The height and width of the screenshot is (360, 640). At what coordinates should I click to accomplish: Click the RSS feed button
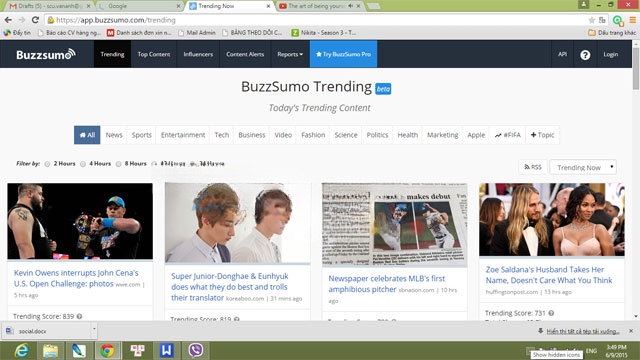coord(533,167)
